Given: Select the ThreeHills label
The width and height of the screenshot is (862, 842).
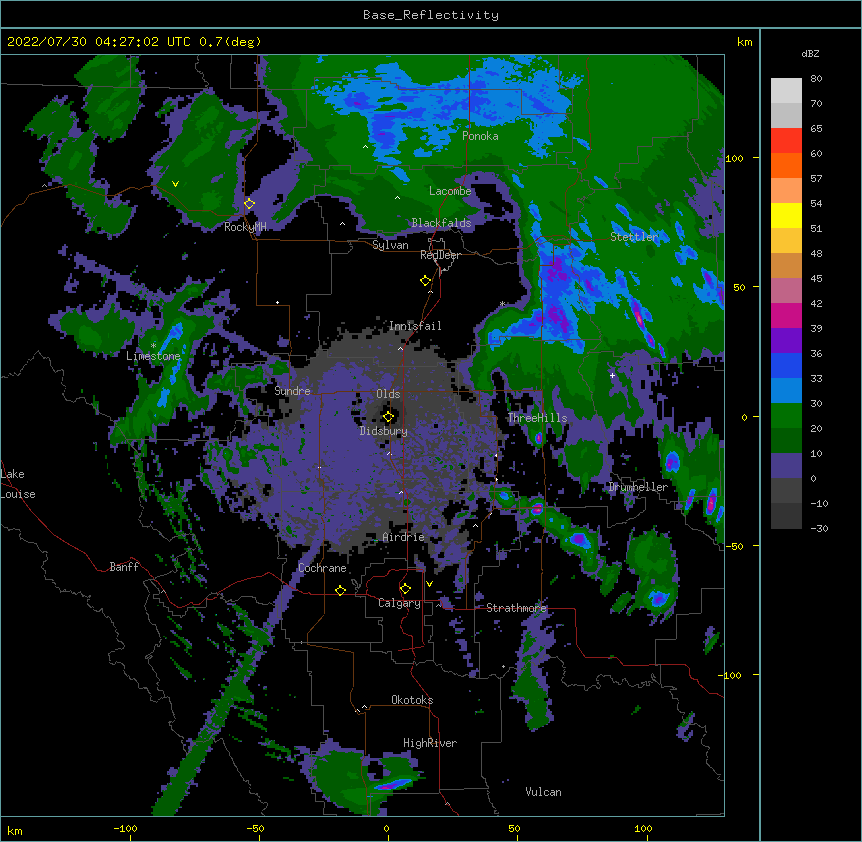Looking at the screenshot, I should tap(537, 418).
